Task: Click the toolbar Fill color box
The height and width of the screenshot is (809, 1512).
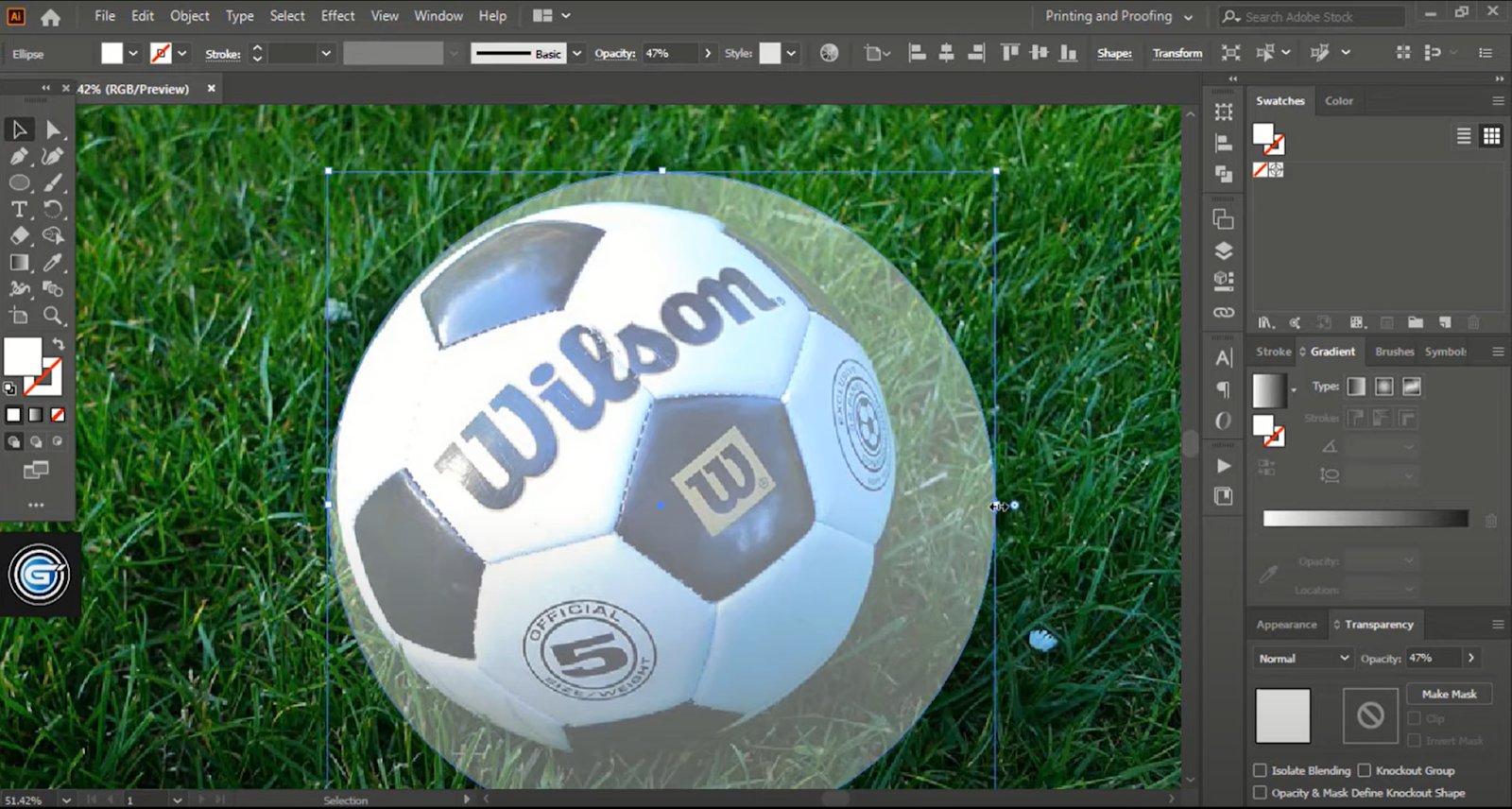Action: [23, 356]
